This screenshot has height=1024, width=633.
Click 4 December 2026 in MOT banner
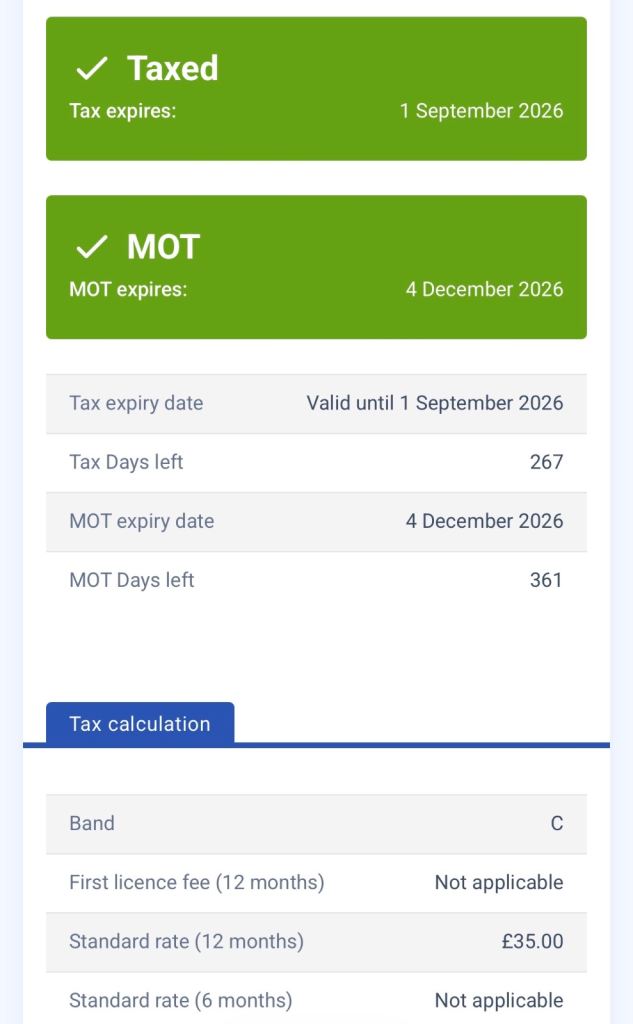[x=484, y=289]
